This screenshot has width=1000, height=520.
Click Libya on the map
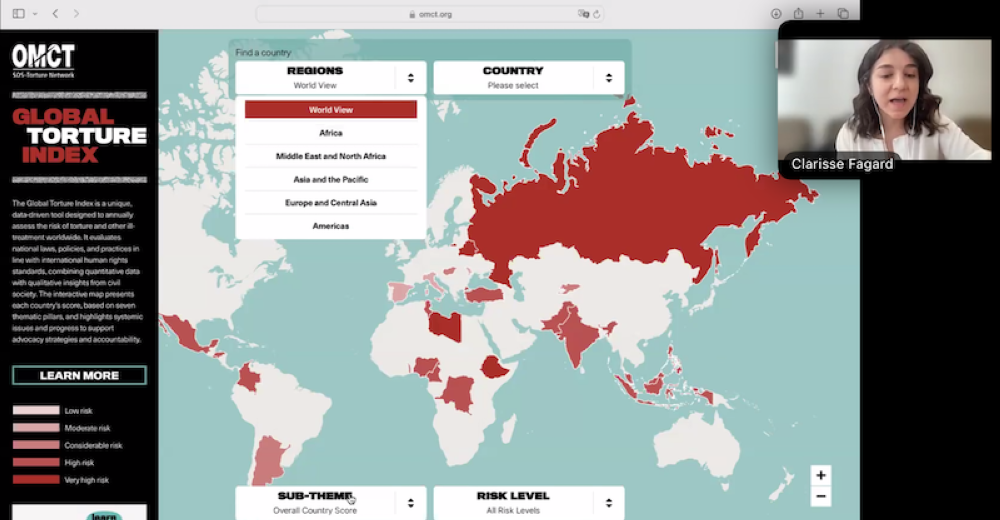pos(445,325)
